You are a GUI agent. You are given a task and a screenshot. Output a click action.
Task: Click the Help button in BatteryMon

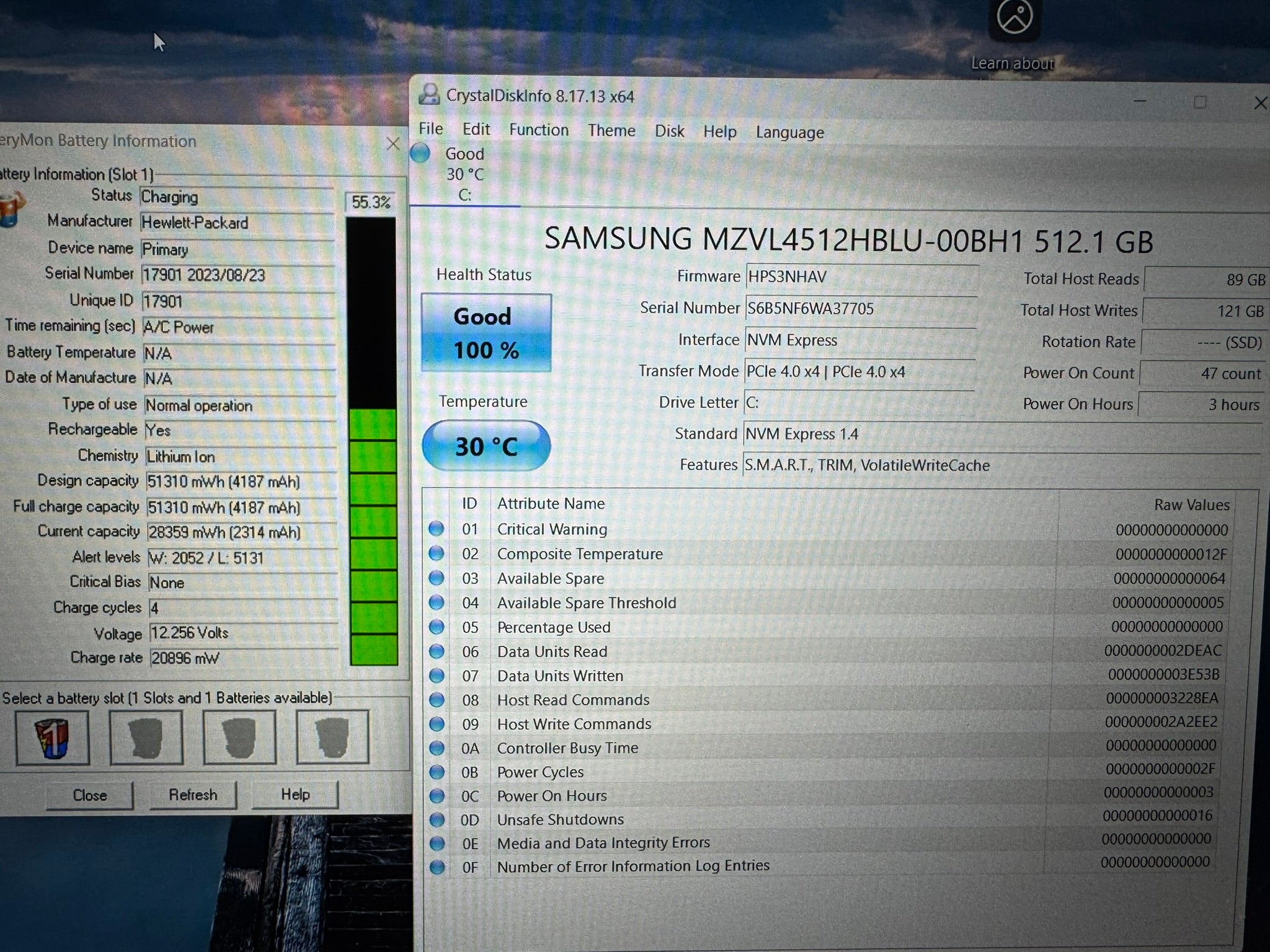[295, 794]
